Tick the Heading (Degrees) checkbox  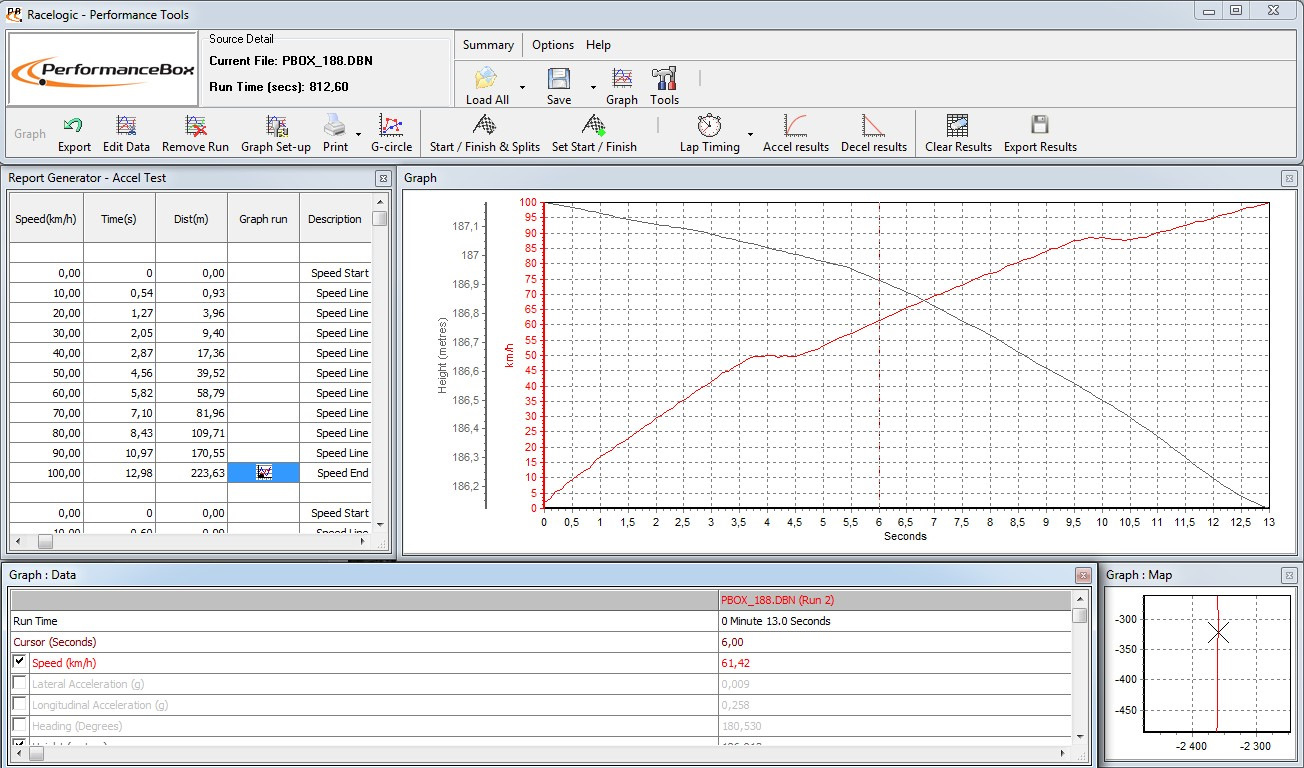20,725
